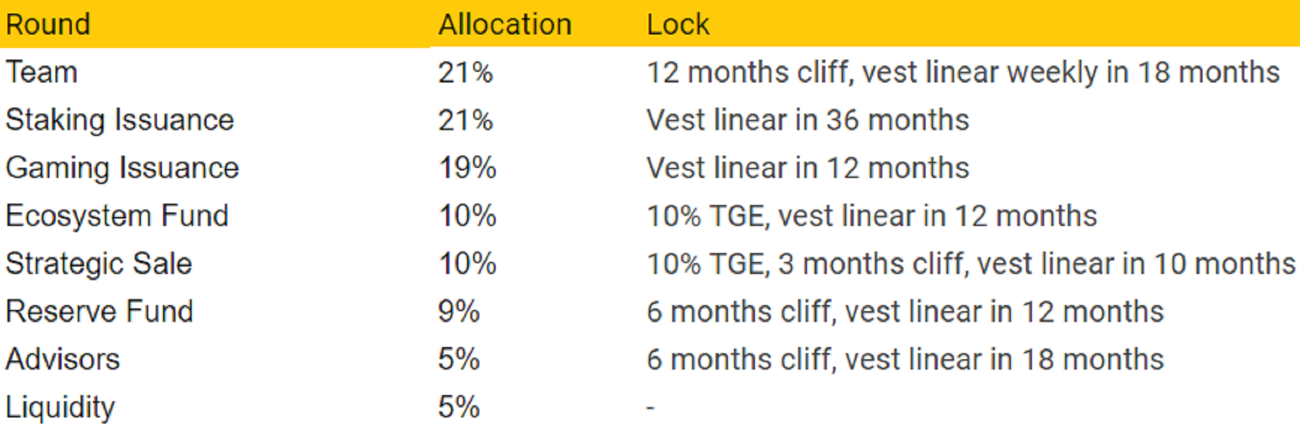Select the Reserve Fund cell
Viewport: 1300px width, 431px height.
99,312
